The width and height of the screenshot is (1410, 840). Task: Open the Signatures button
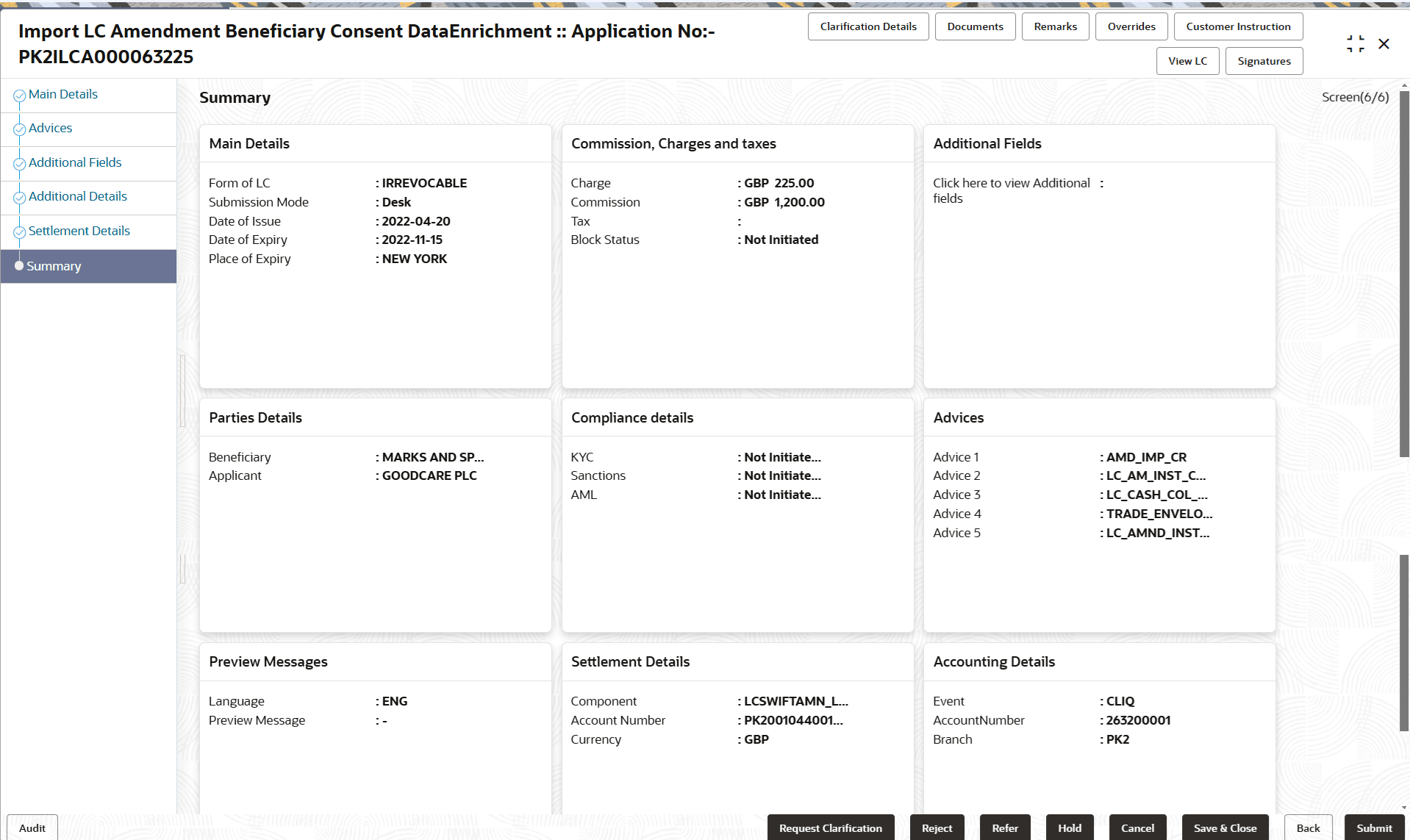pyautogui.click(x=1264, y=61)
